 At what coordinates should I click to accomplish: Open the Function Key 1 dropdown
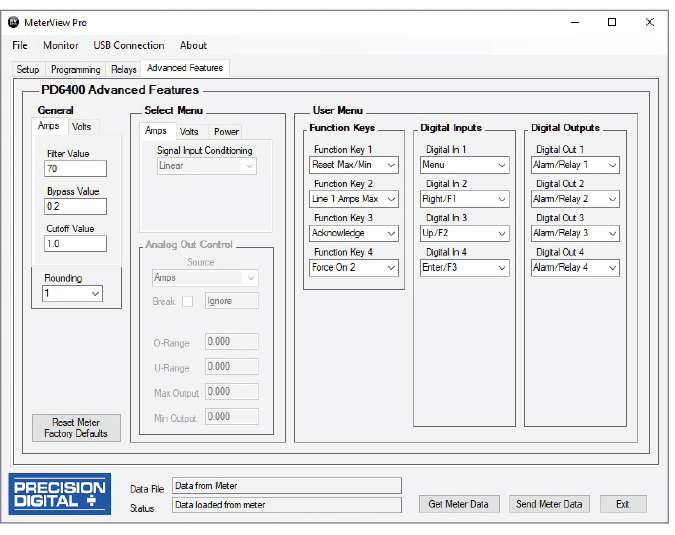pos(353,165)
